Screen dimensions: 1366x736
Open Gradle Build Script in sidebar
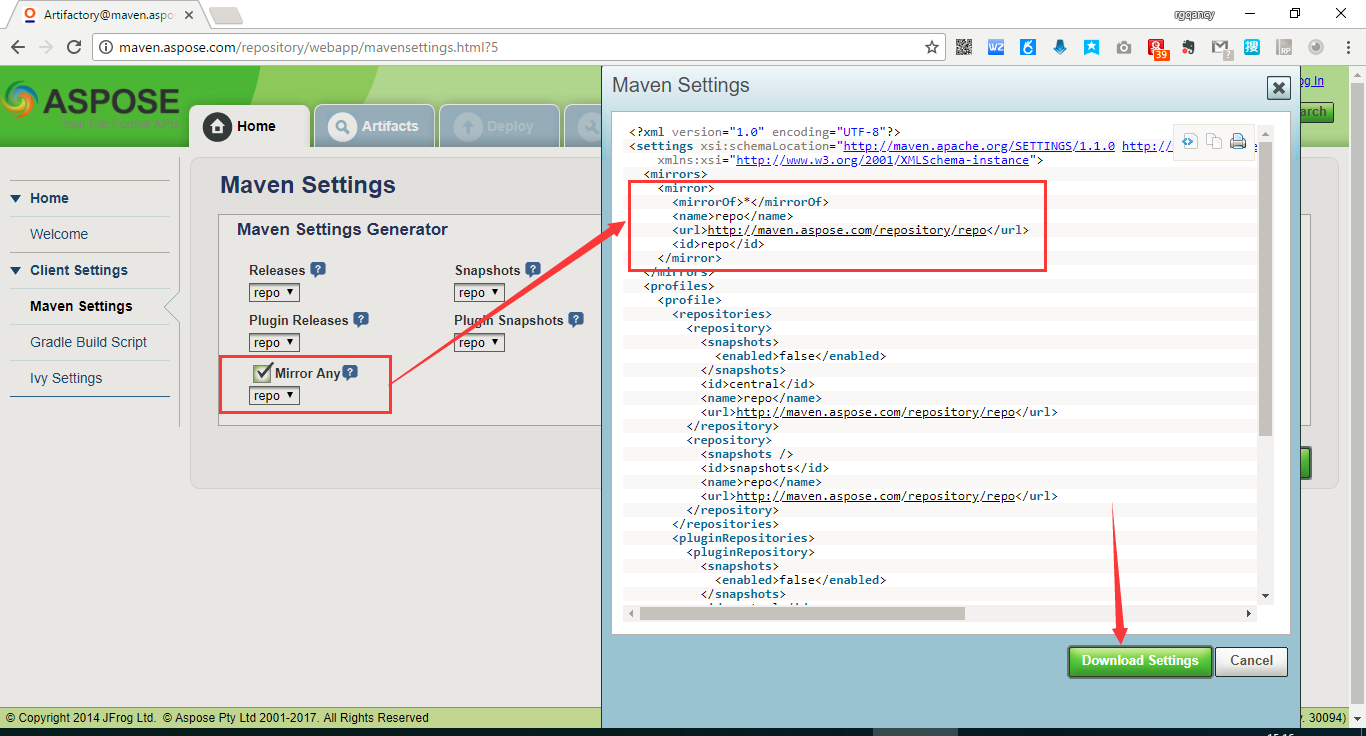(x=88, y=342)
